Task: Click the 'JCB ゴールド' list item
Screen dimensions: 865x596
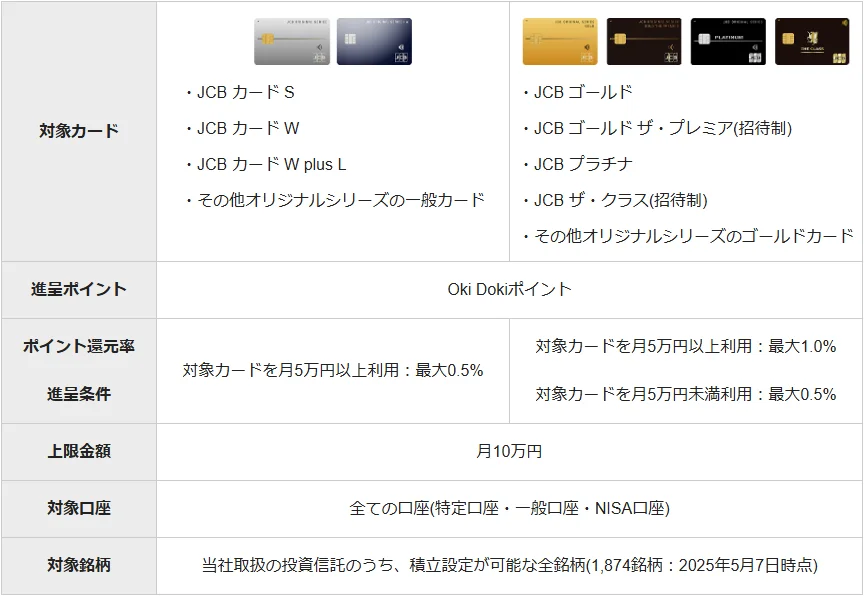Action: coord(577,92)
